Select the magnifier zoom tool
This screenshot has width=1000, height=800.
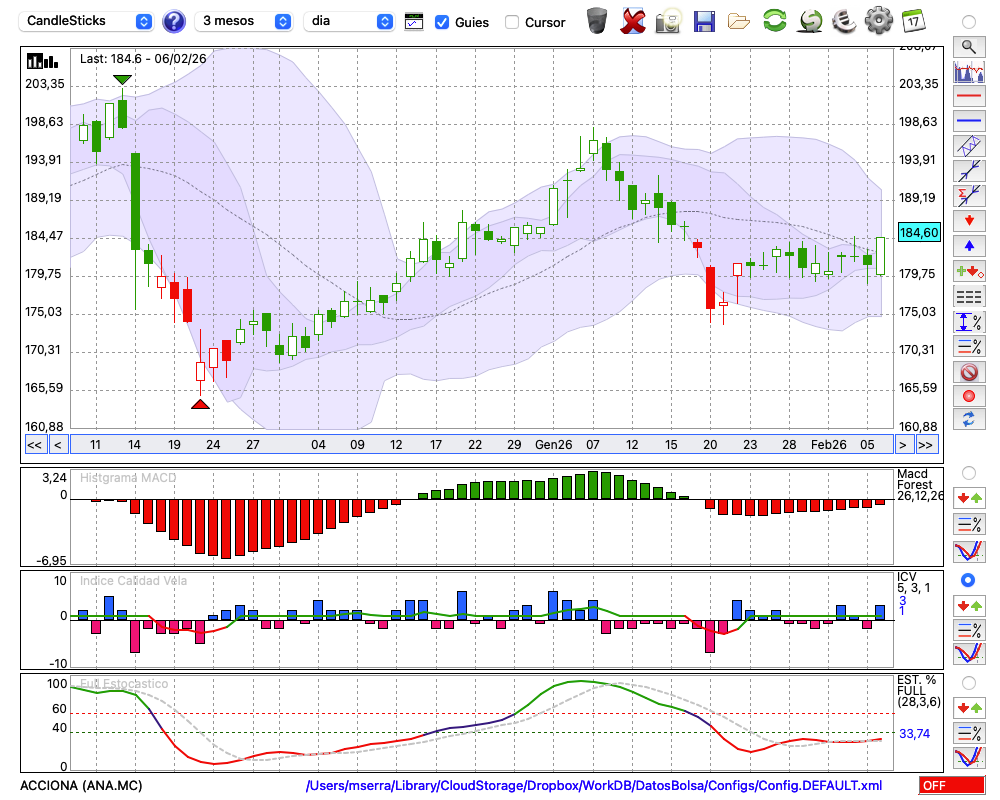[968, 46]
